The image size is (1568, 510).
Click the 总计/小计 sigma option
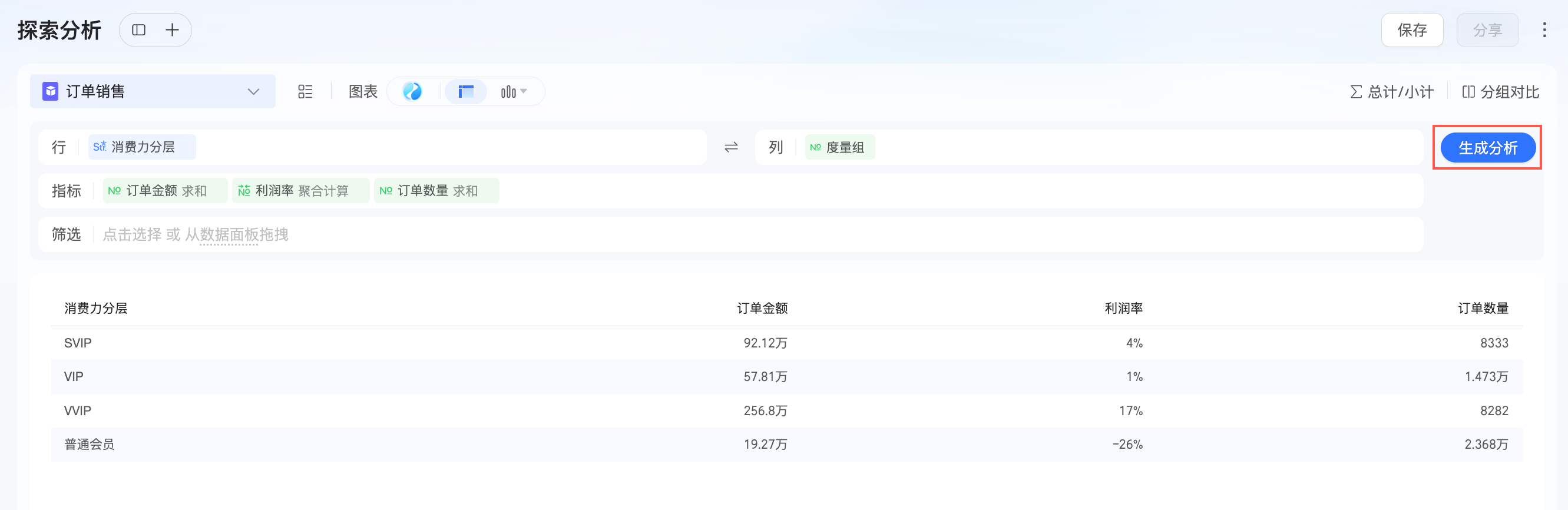click(1392, 92)
